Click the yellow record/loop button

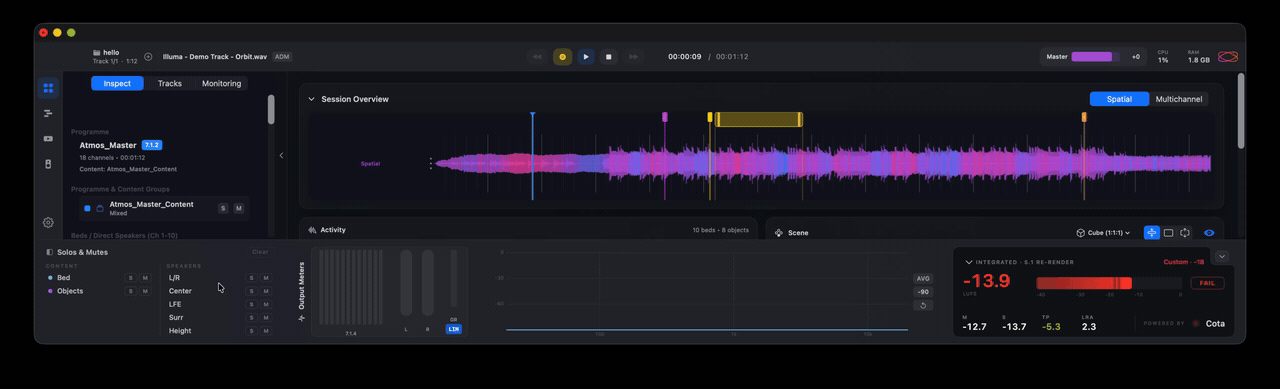coord(562,57)
